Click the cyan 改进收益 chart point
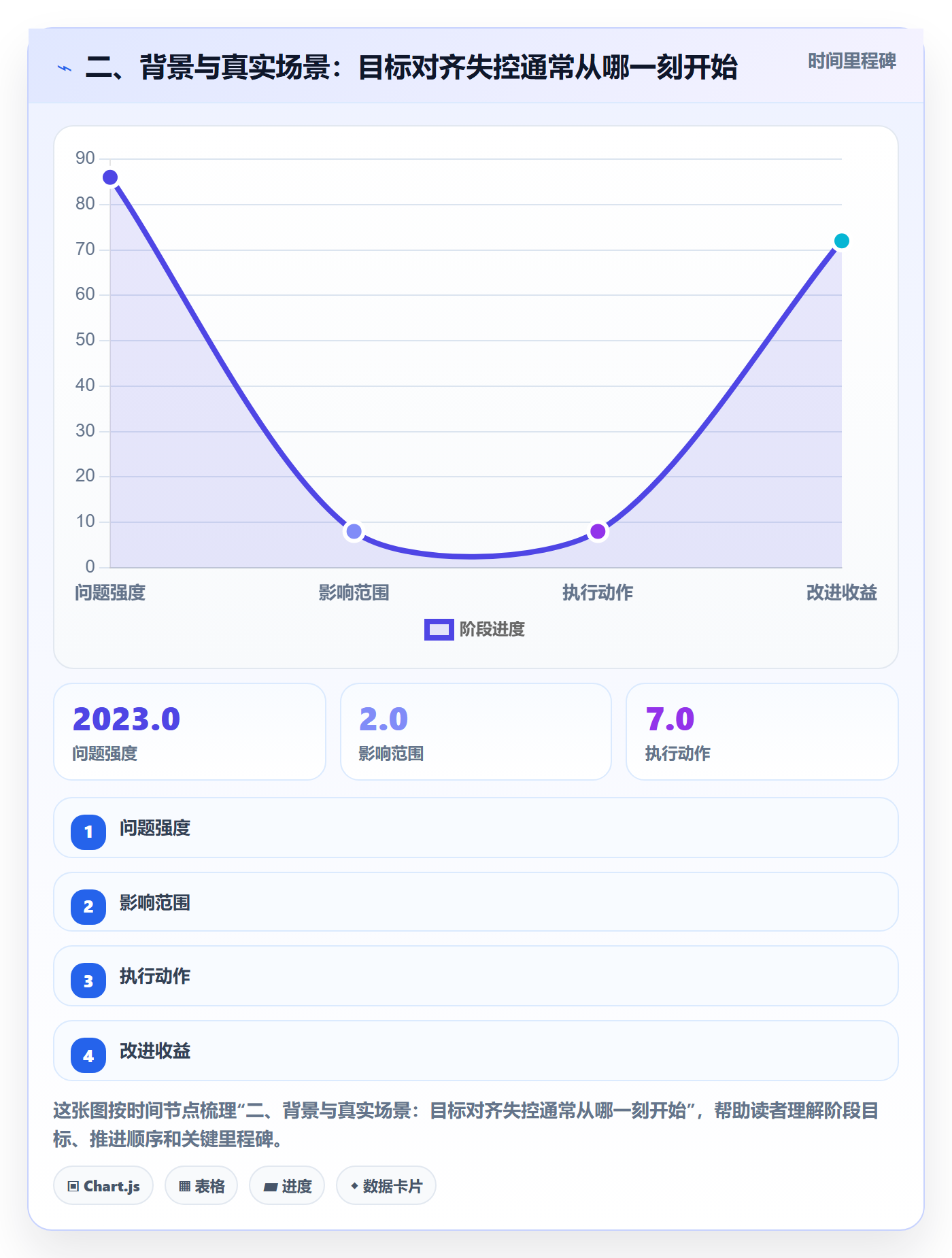The width and height of the screenshot is (952, 1258). (x=841, y=241)
